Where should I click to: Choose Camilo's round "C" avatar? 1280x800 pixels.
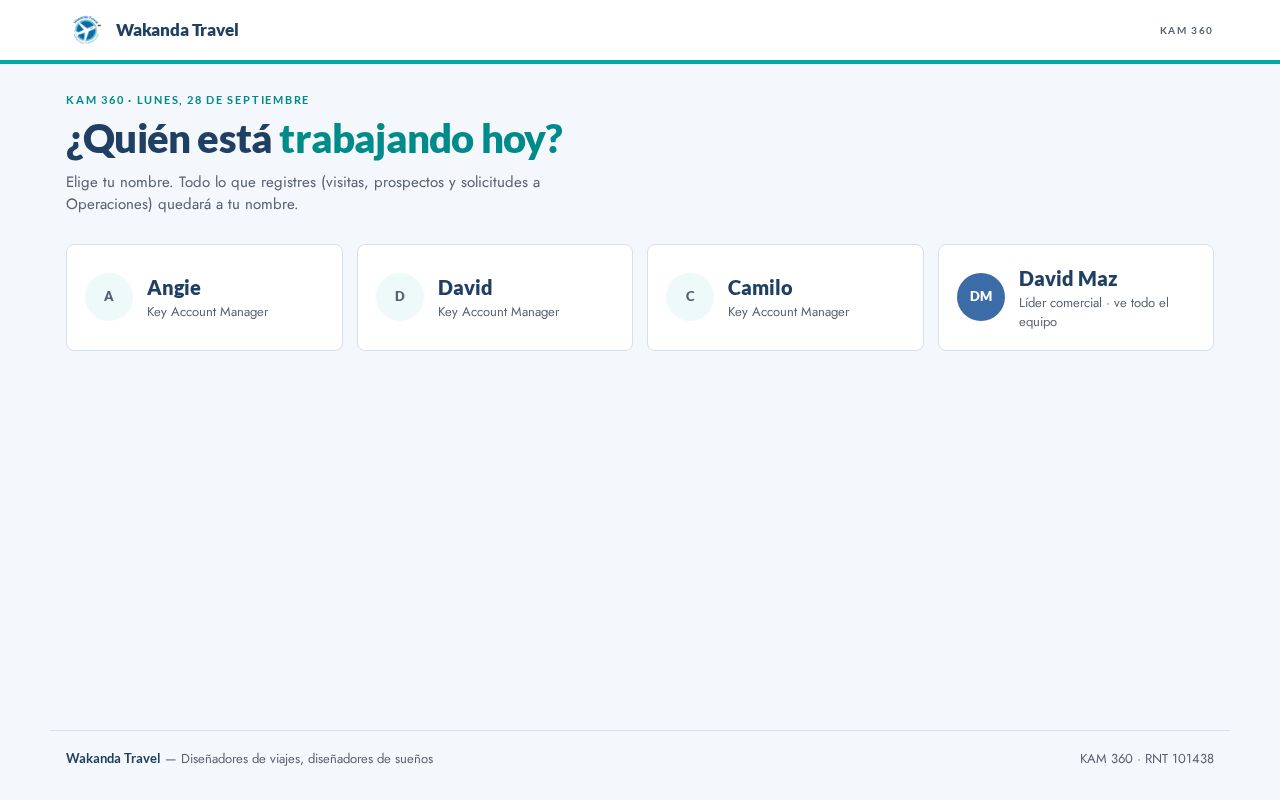(x=690, y=297)
